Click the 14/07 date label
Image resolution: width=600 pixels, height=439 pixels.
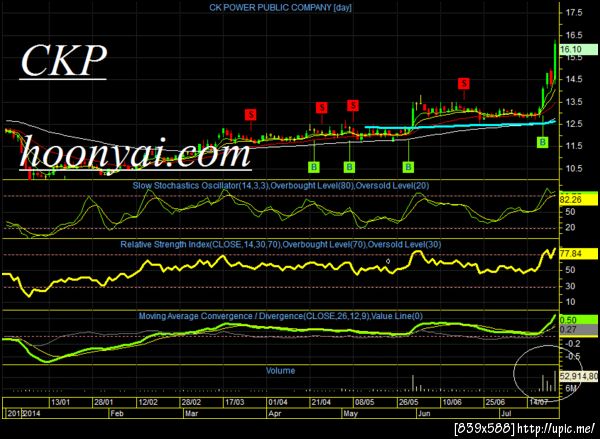(x=538, y=402)
